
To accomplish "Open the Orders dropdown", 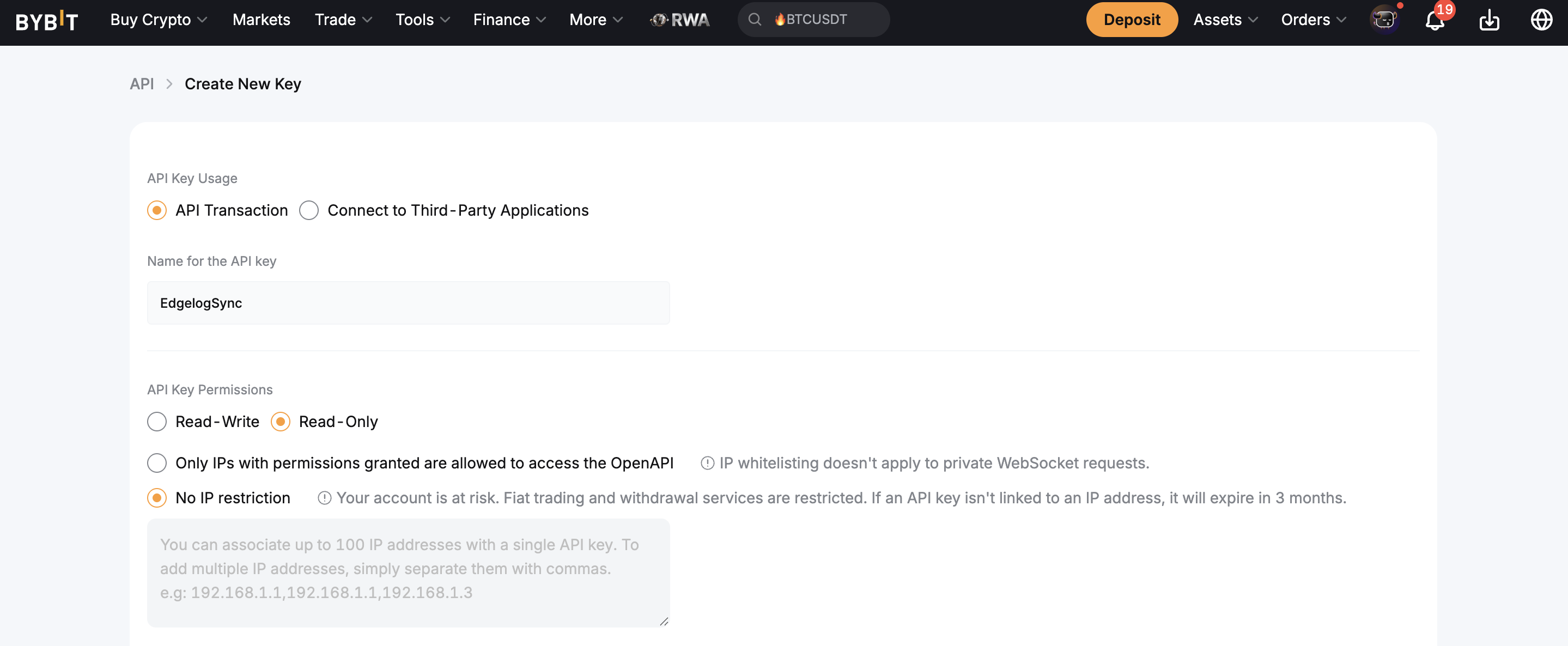I will (1314, 20).
